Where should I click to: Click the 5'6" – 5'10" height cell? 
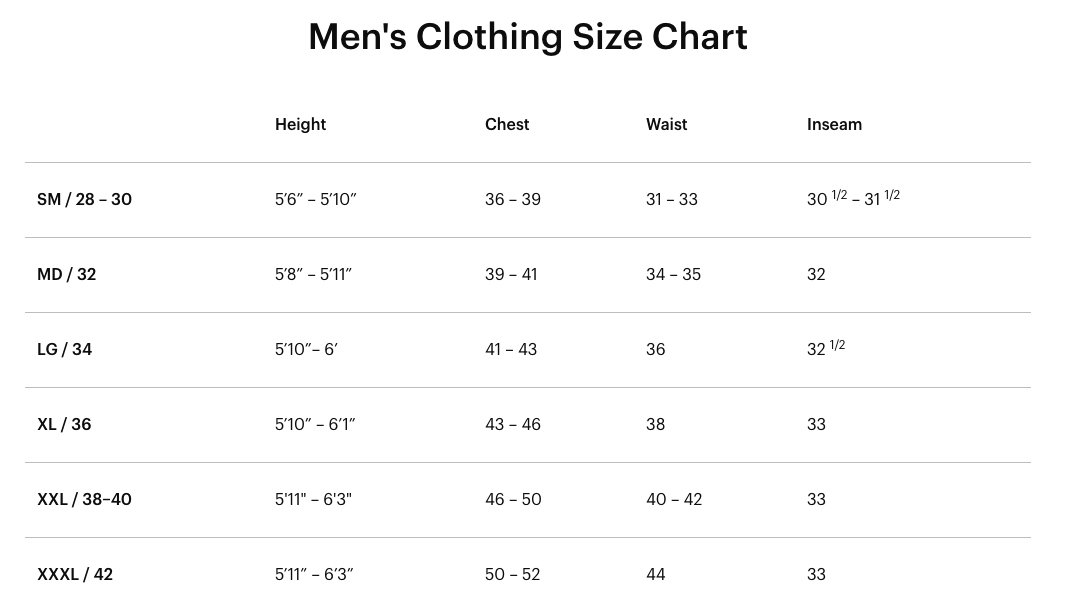pos(315,200)
